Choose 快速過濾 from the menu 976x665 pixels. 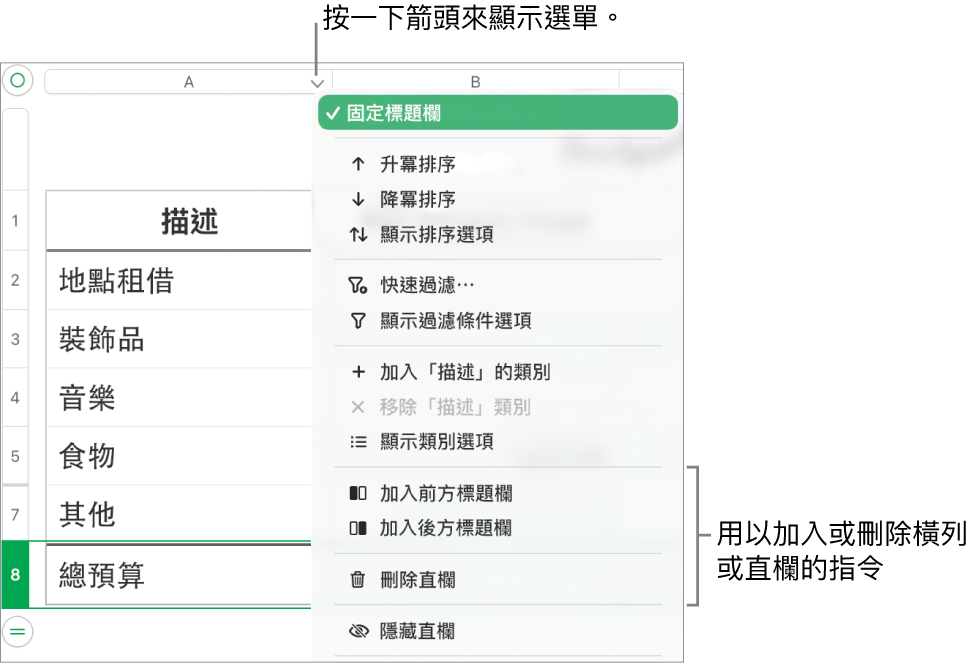point(425,284)
